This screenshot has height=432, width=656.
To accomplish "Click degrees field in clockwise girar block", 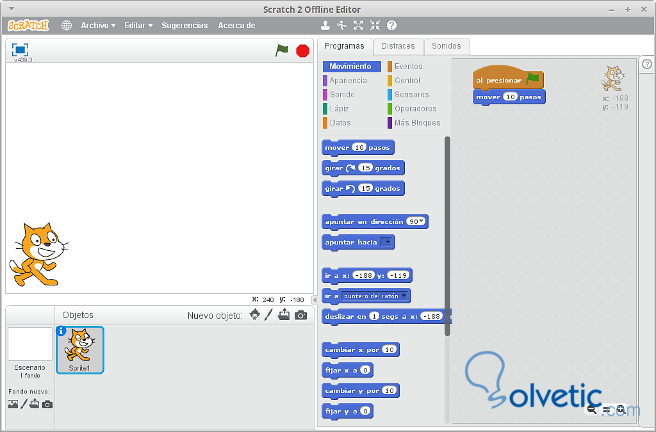I will pyautogui.click(x=365, y=168).
